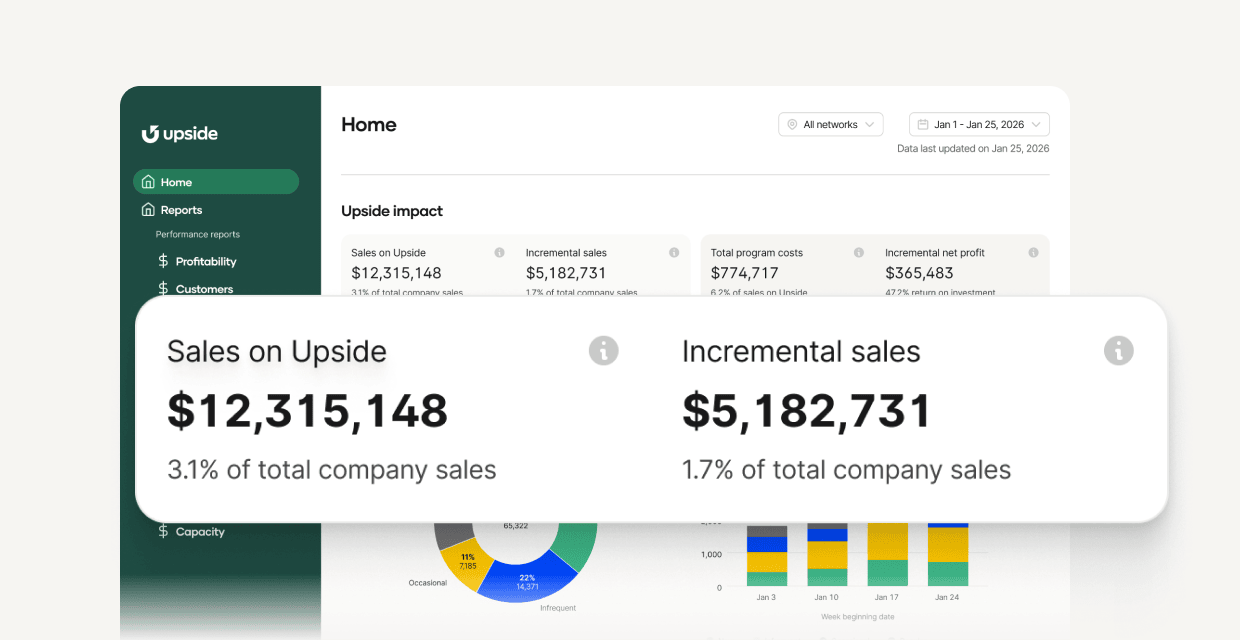Click the Reports icon in the sidebar
This screenshot has height=640, width=1240.
pyautogui.click(x=148, y=210)
